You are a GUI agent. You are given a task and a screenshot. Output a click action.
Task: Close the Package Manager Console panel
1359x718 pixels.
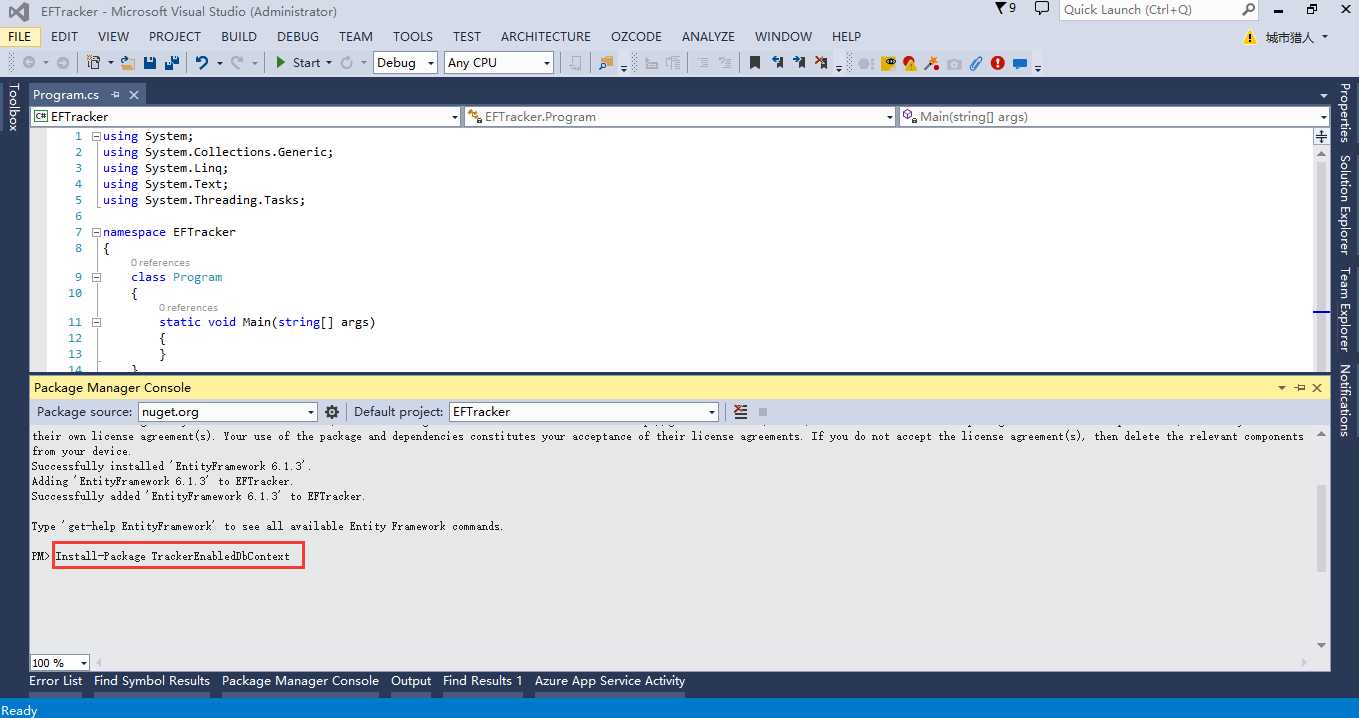[x=1317, y=388]
